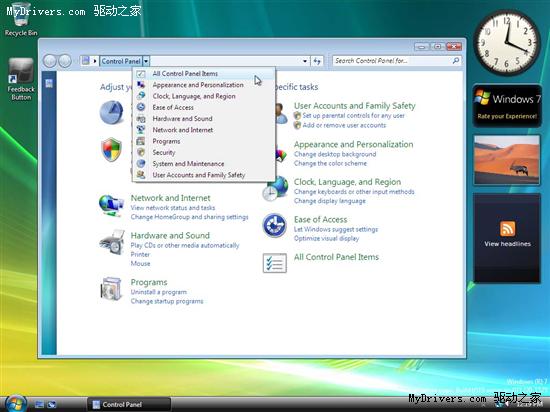
Task: Click Let Windows suggest settings link
Action: (x=336, y=229)
